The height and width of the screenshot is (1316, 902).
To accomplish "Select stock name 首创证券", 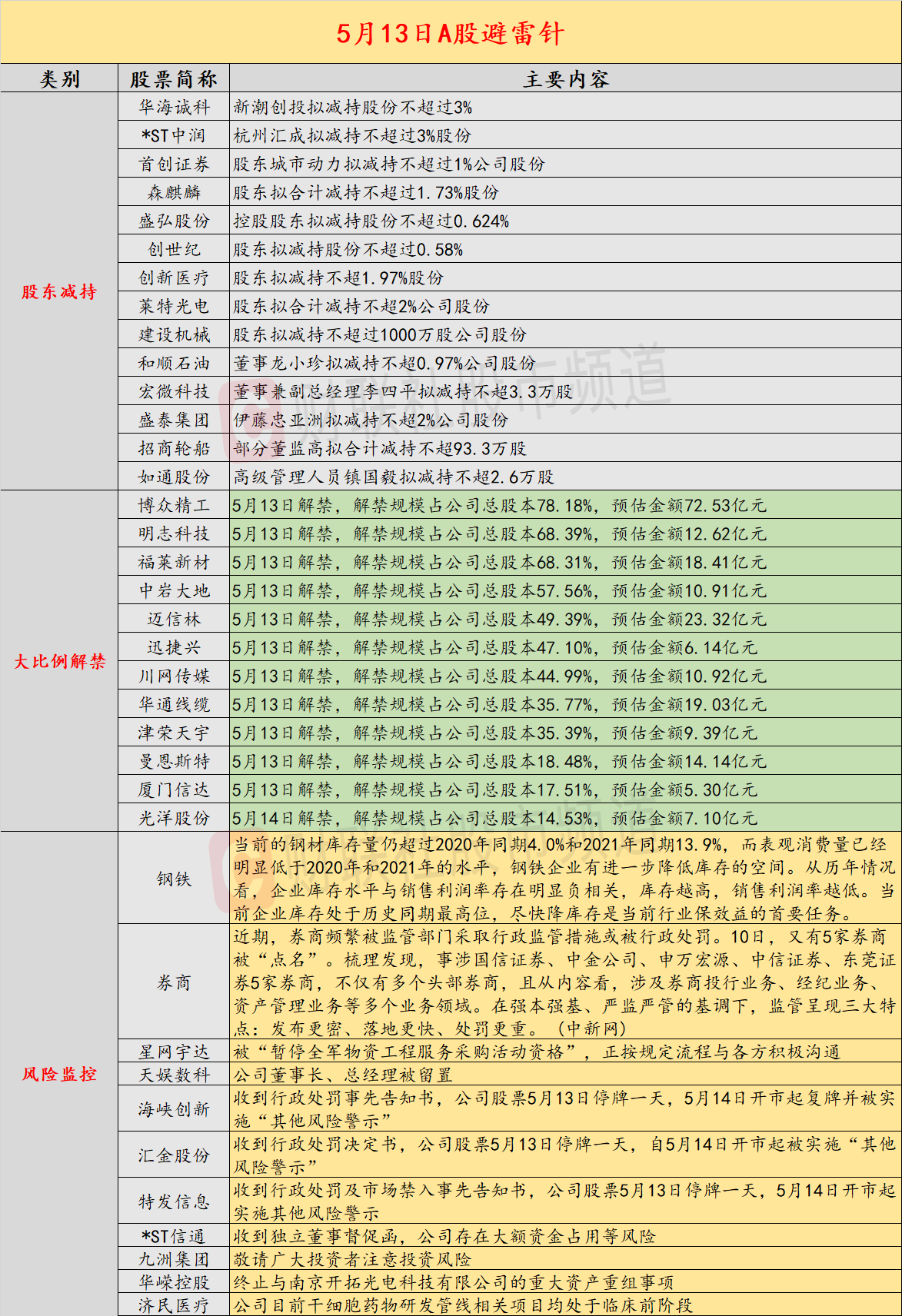I will pos(174,164).
